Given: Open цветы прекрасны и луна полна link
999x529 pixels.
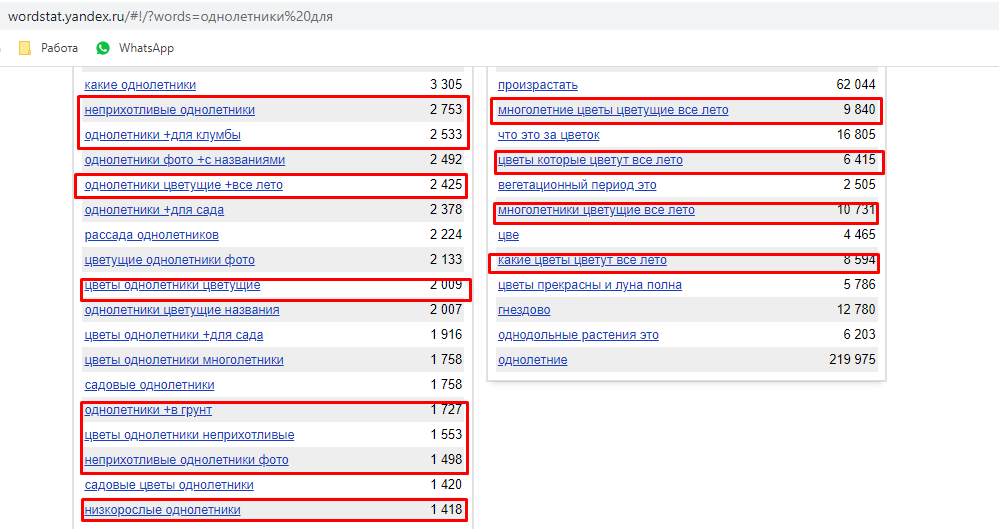Looking at the screenshot, I should point(590,285).
